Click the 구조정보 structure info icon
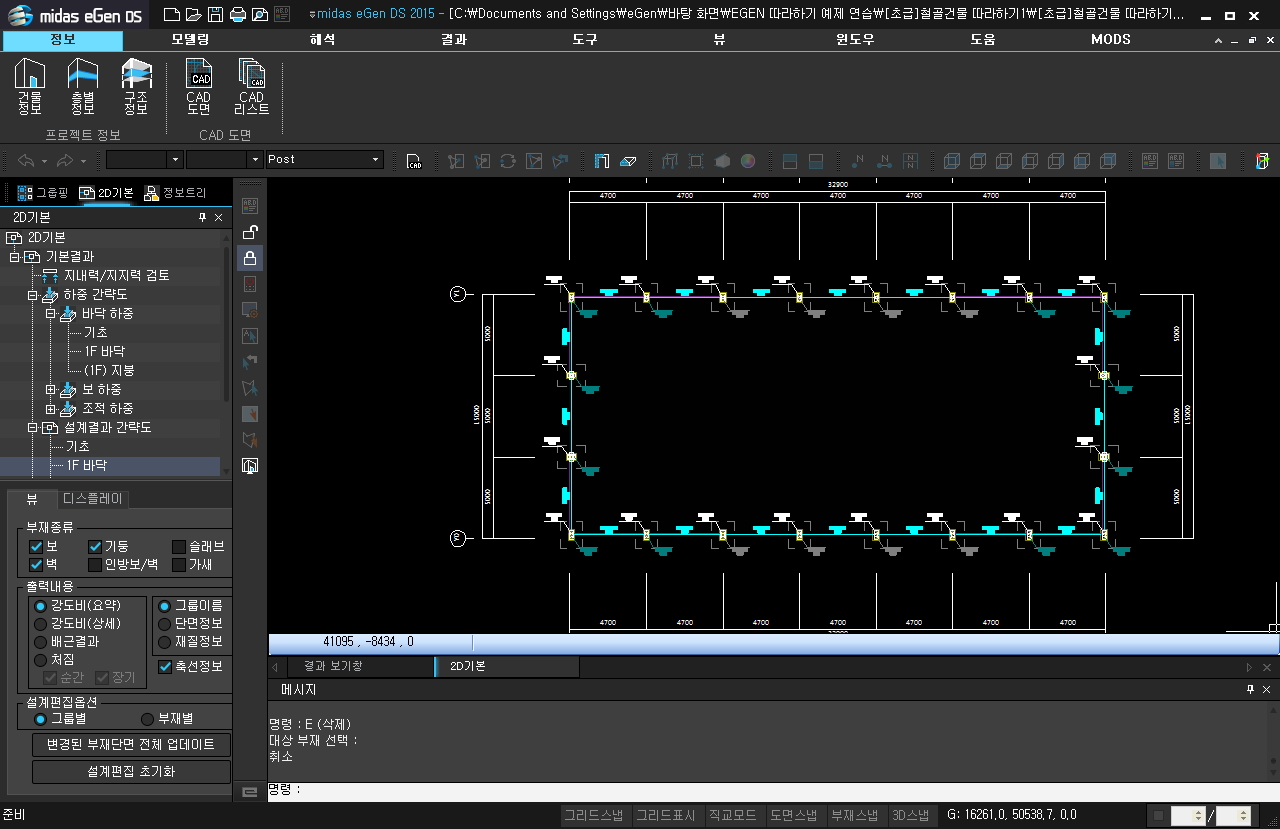Image resolution: width=1280 pixels, height=829 pixels. [136, 86]
